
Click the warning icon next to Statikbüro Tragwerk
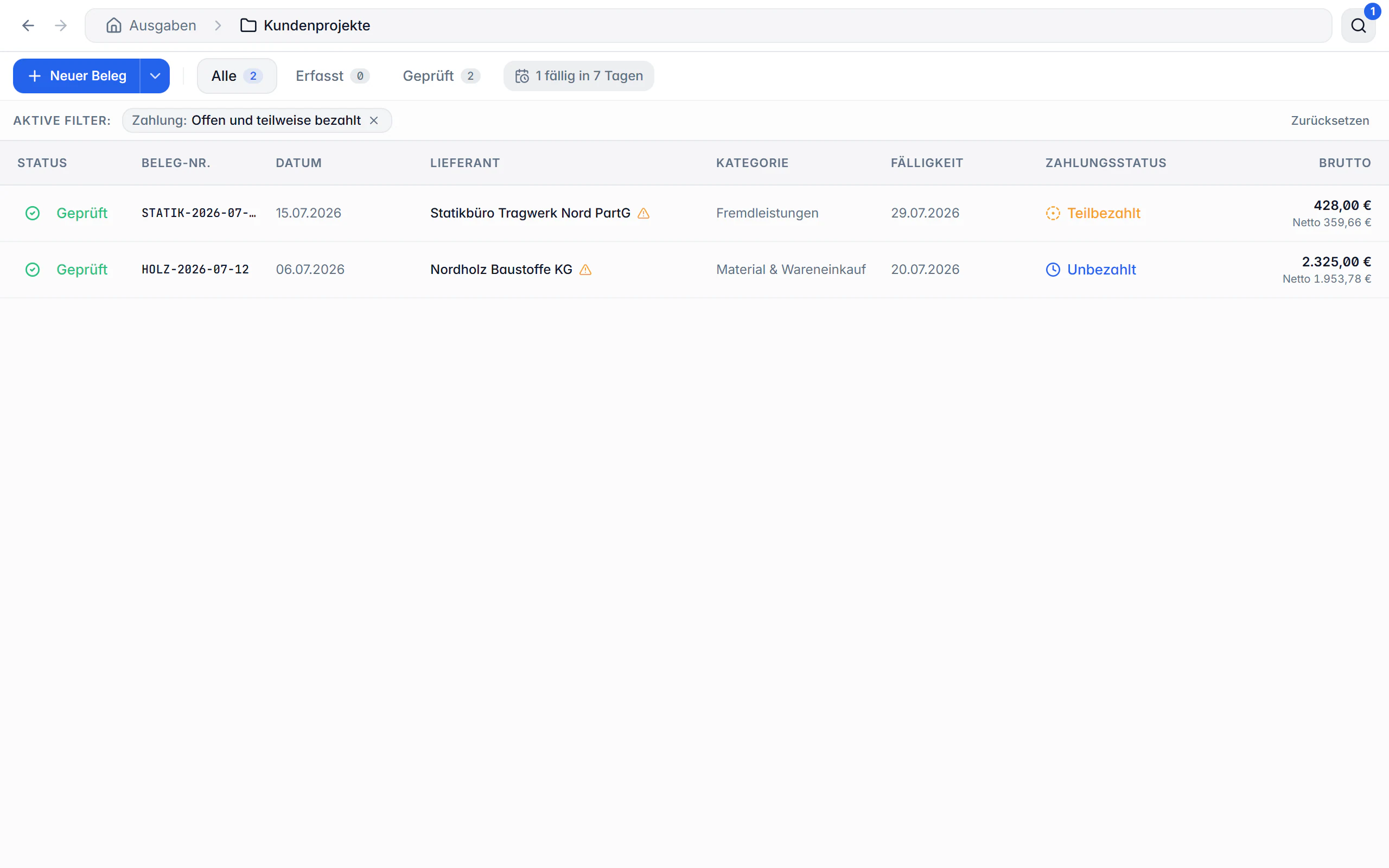point(643,213)
